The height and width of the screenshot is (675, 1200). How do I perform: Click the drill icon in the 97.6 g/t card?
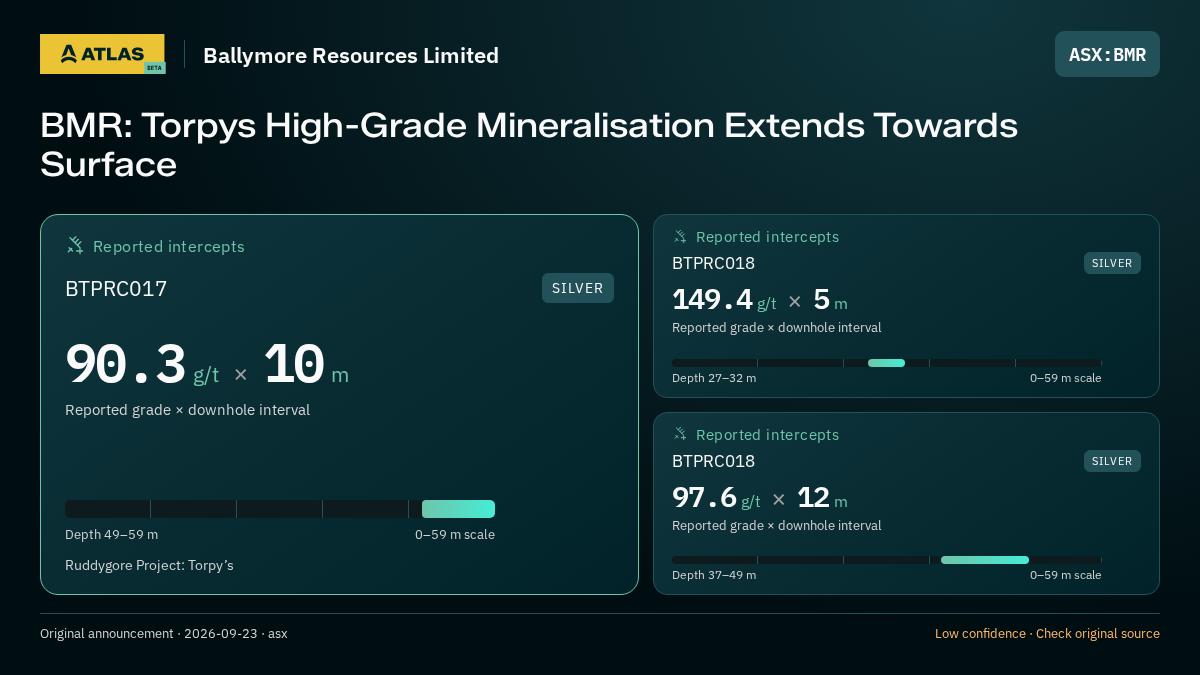(680, 434)
